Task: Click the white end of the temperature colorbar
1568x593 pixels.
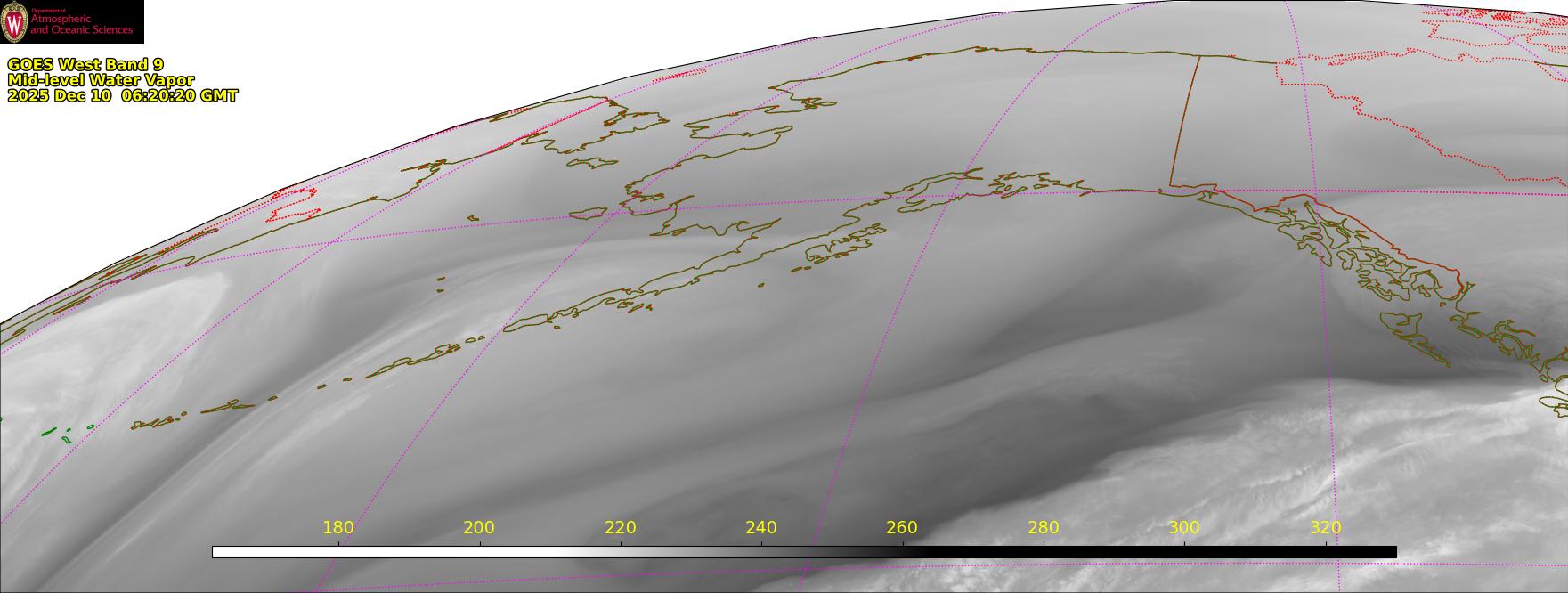Action: [x=383, y=552]
